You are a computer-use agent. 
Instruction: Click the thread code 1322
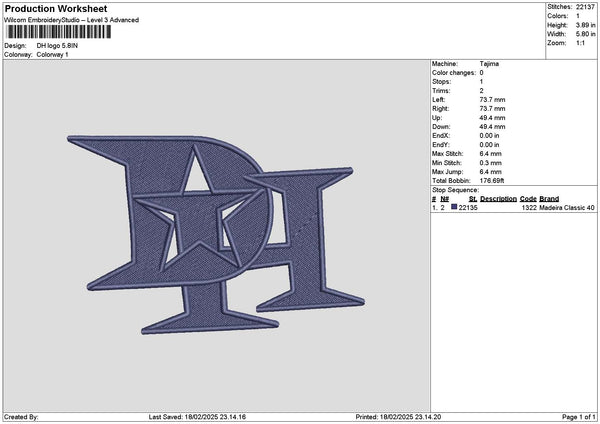click(529, 208)
